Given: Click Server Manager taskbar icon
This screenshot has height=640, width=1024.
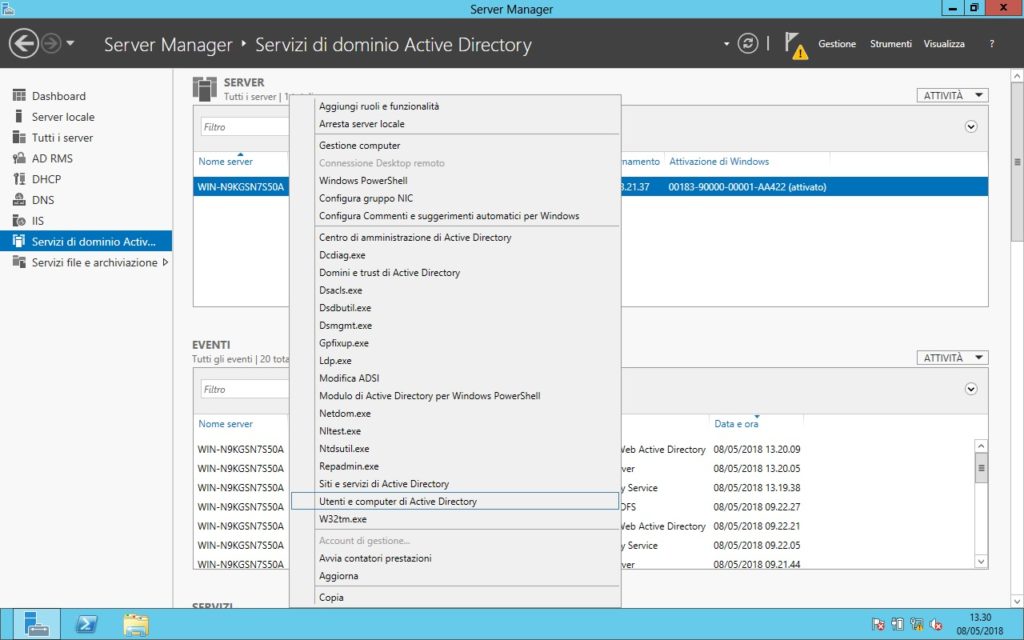Looking at the screenshot, I should click(37, 624).
